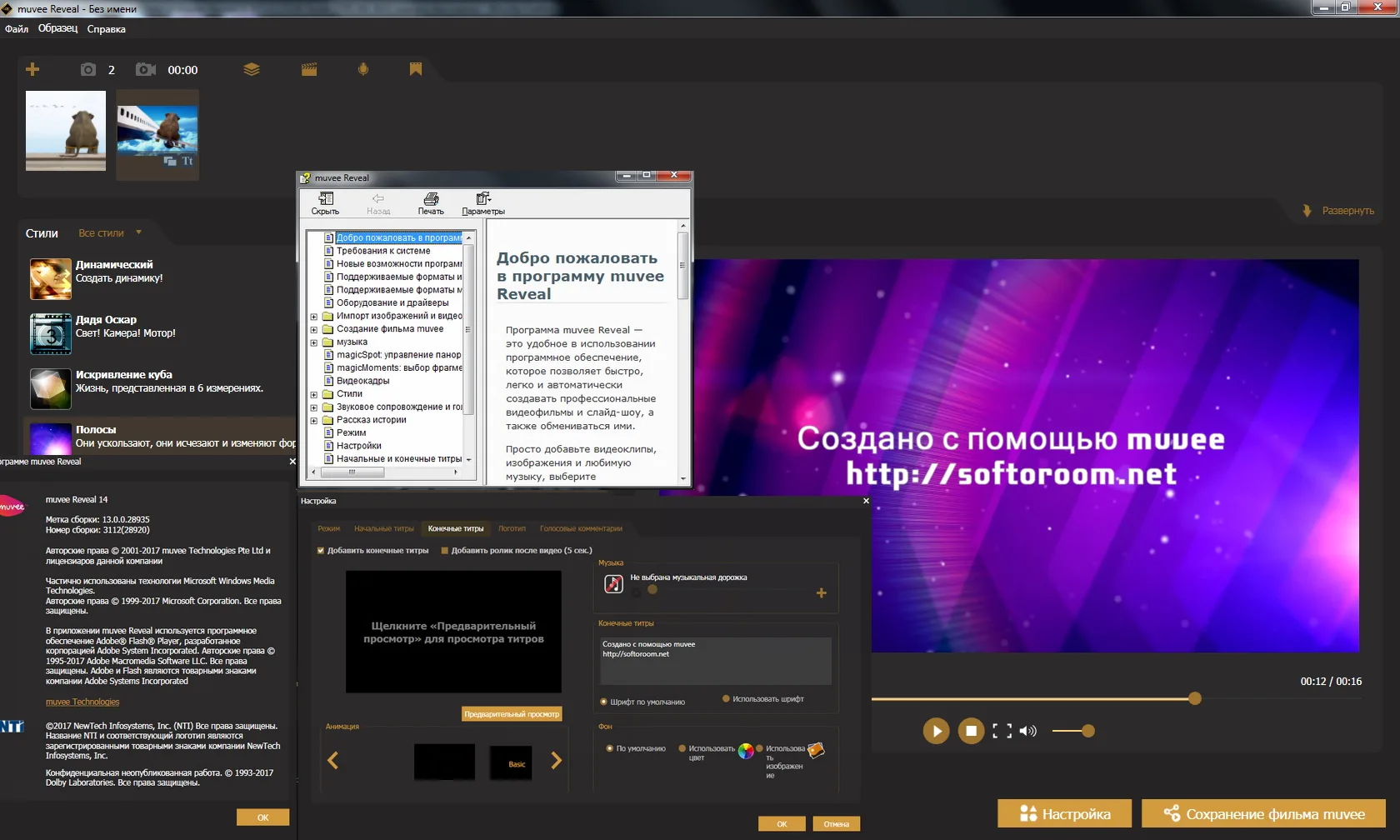Click the clapperboard icon in top toolbar
1400x840 pixels.
(x=309, y=69)
